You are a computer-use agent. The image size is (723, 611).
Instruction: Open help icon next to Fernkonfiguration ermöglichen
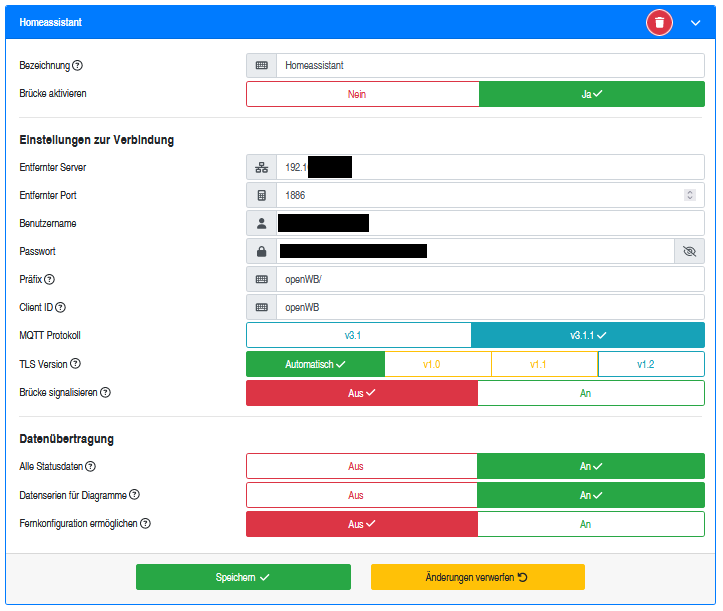pos(145,523)
